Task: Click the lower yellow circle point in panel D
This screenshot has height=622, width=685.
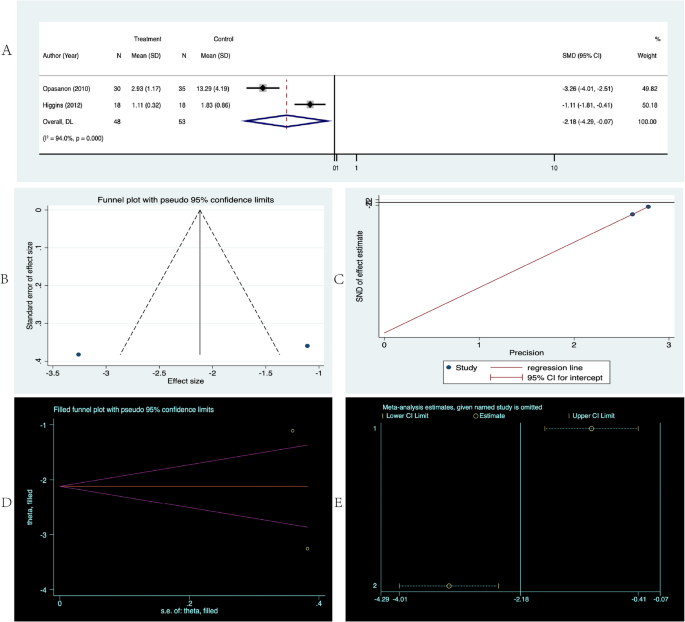Action: 308,549
